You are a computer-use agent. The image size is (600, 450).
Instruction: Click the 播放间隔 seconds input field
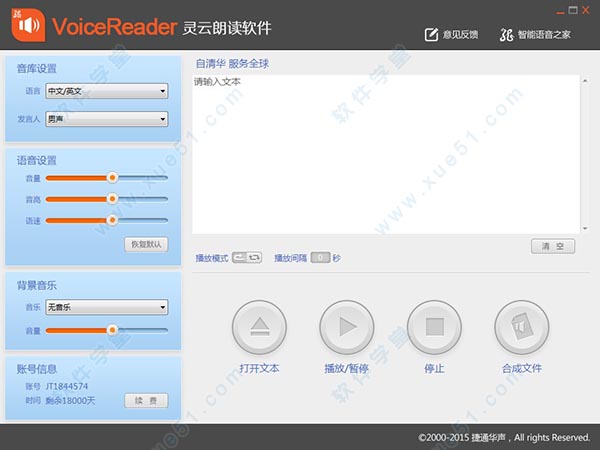pos(320,258)
